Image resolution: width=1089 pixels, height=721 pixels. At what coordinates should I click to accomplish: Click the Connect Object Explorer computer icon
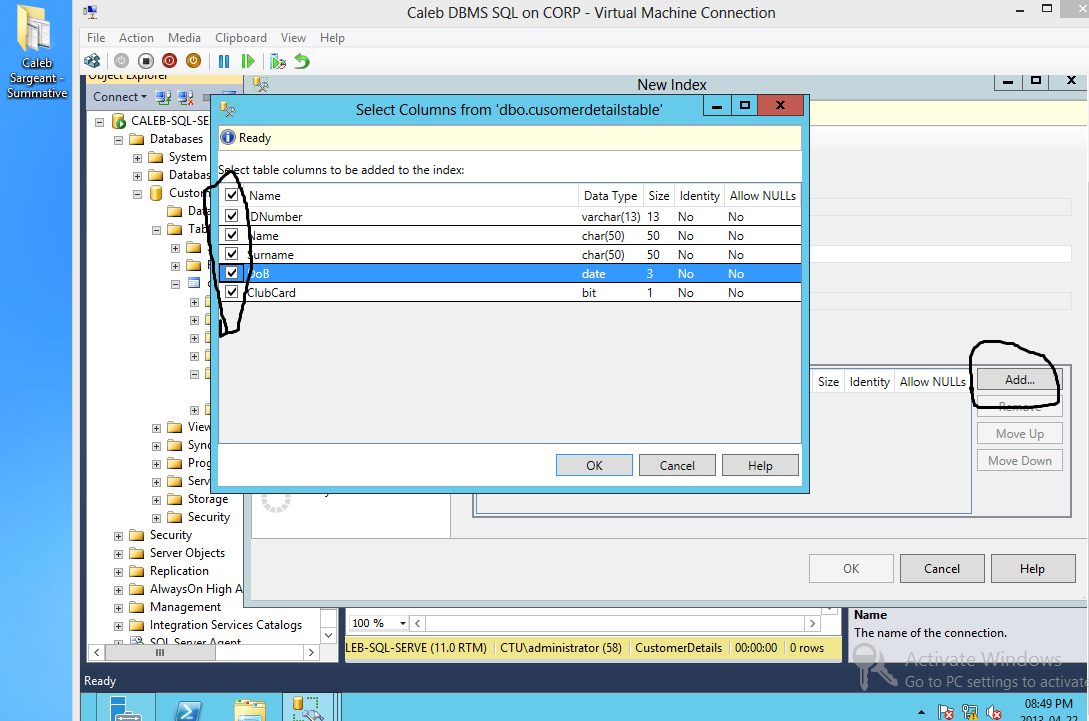click(x=163, y=97)
